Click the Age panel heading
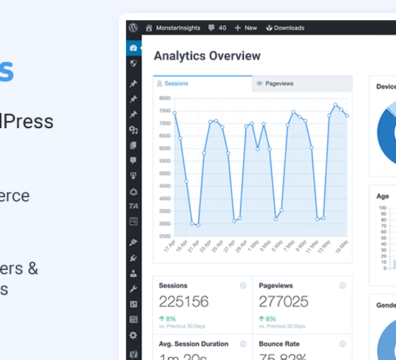Viewport: 396px width, 360px height. pos(383,196)
